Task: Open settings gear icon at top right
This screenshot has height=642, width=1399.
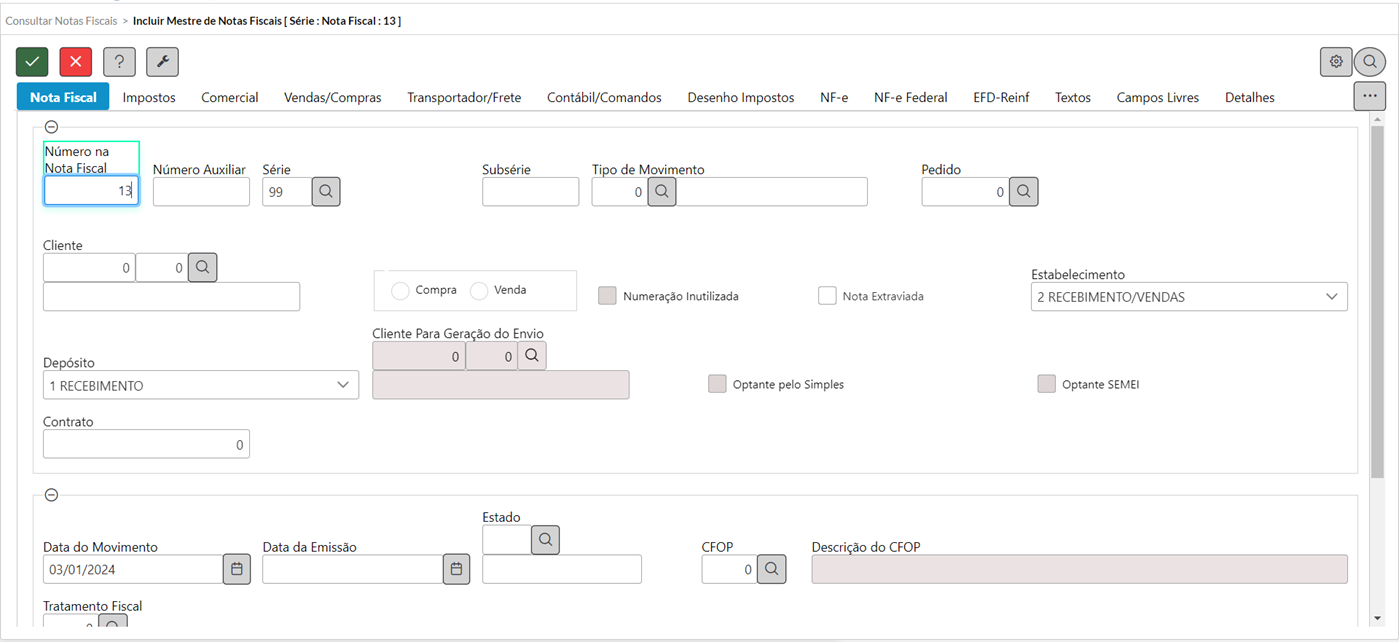Action: coord(1336,62)
